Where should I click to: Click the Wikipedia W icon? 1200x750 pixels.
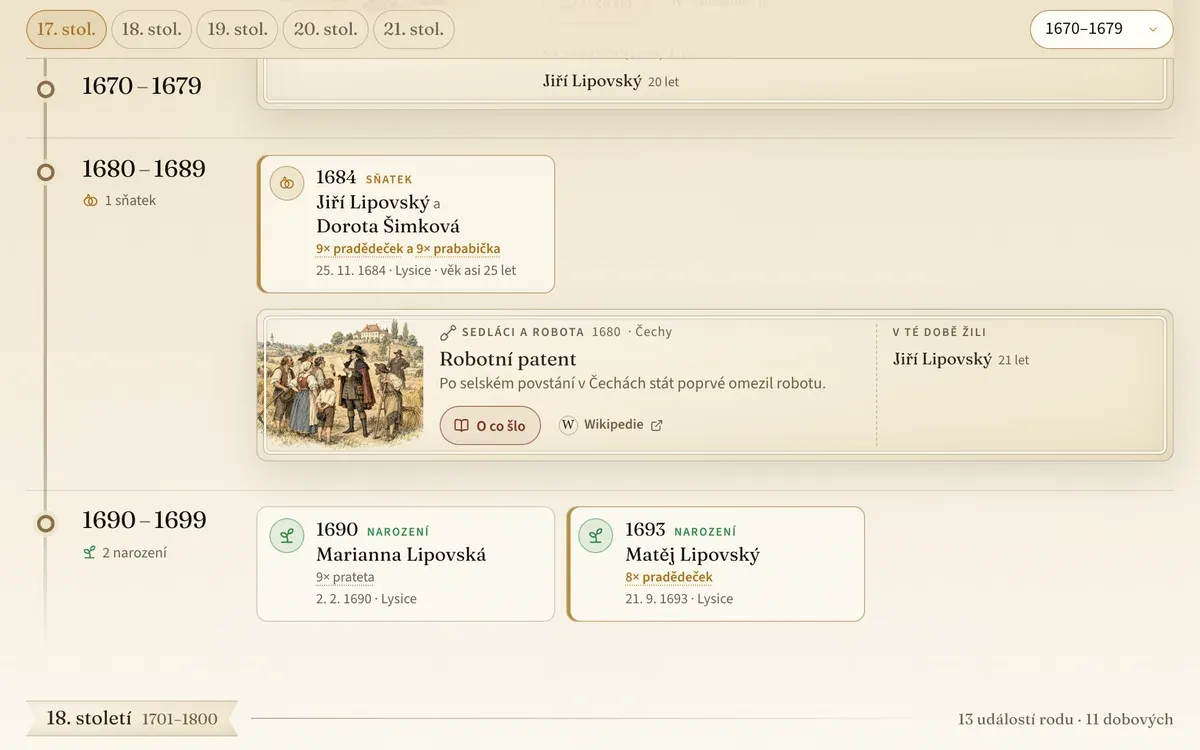[x=568, y=425]
